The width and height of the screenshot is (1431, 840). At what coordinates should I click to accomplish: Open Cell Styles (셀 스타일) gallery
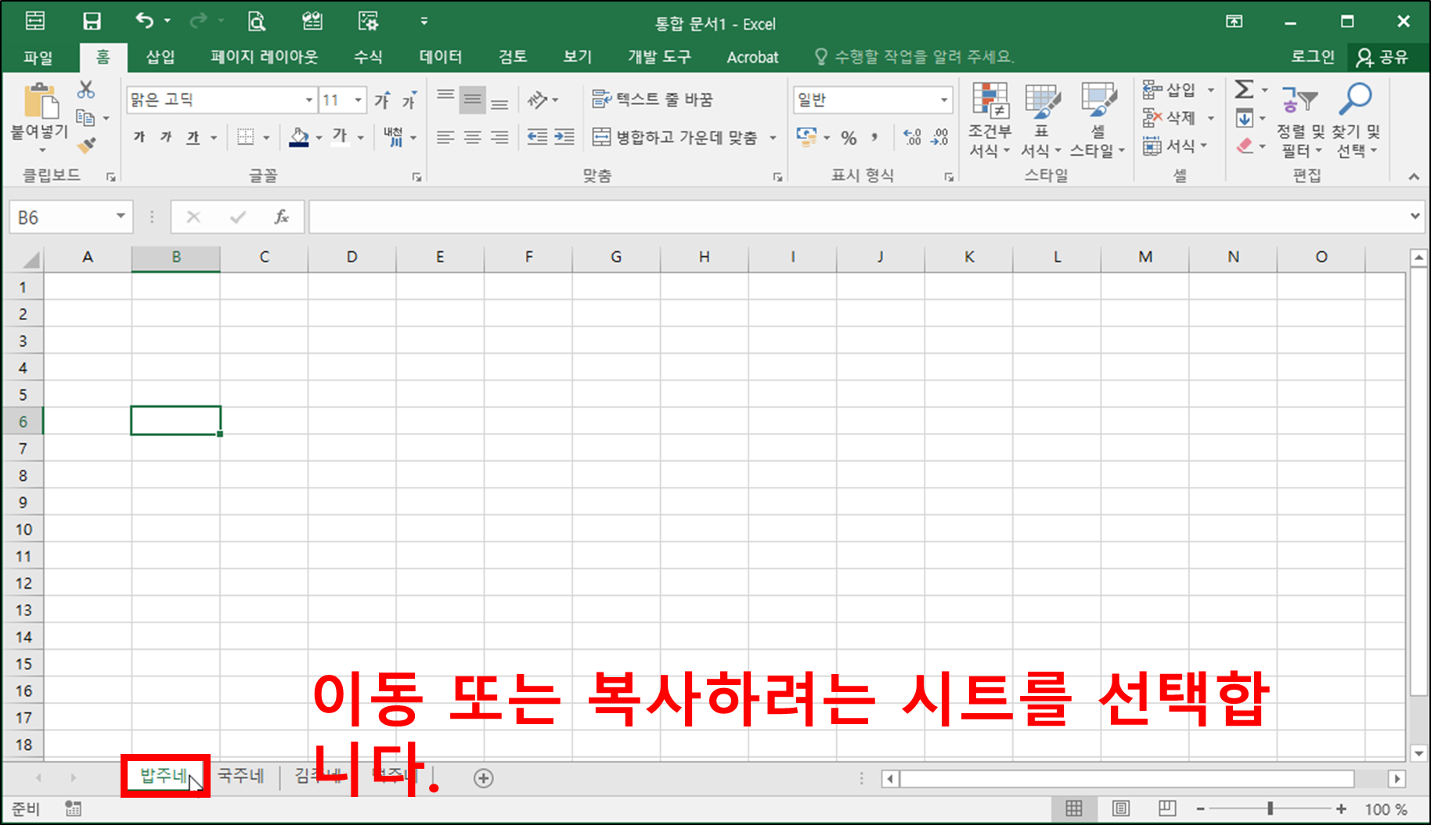coord(1098,121)
